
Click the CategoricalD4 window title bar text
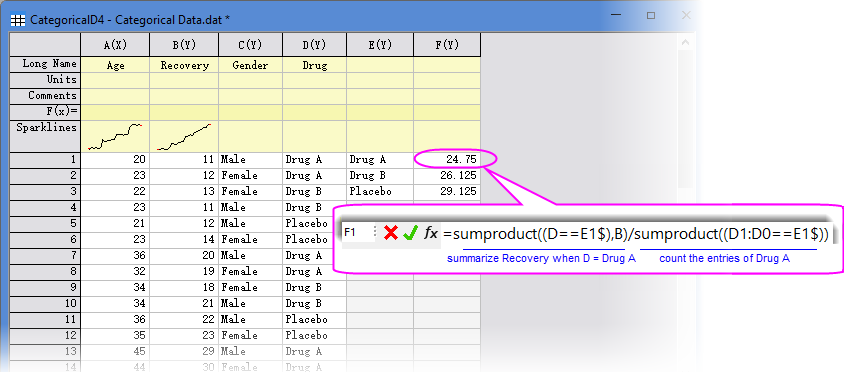[x=130, y=20]
